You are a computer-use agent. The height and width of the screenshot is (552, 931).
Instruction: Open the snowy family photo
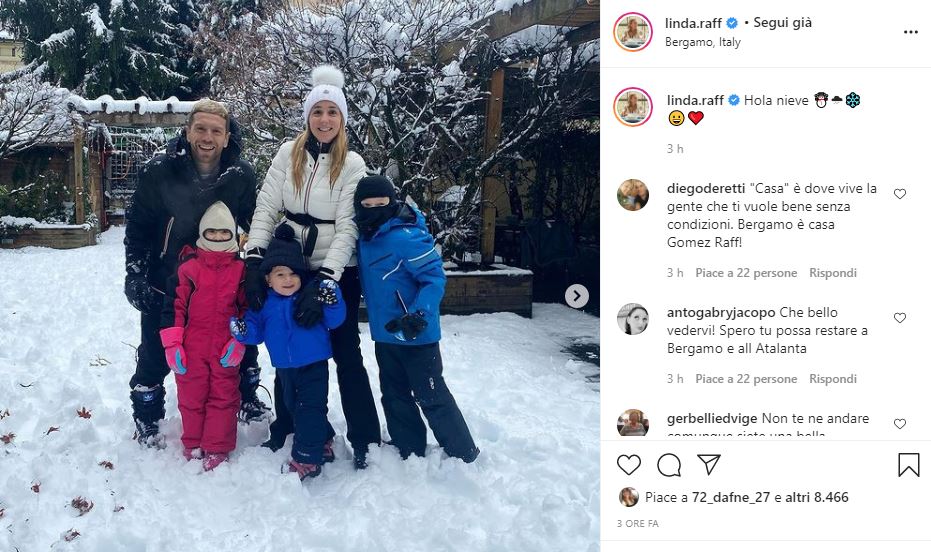(x=300, y=276)
